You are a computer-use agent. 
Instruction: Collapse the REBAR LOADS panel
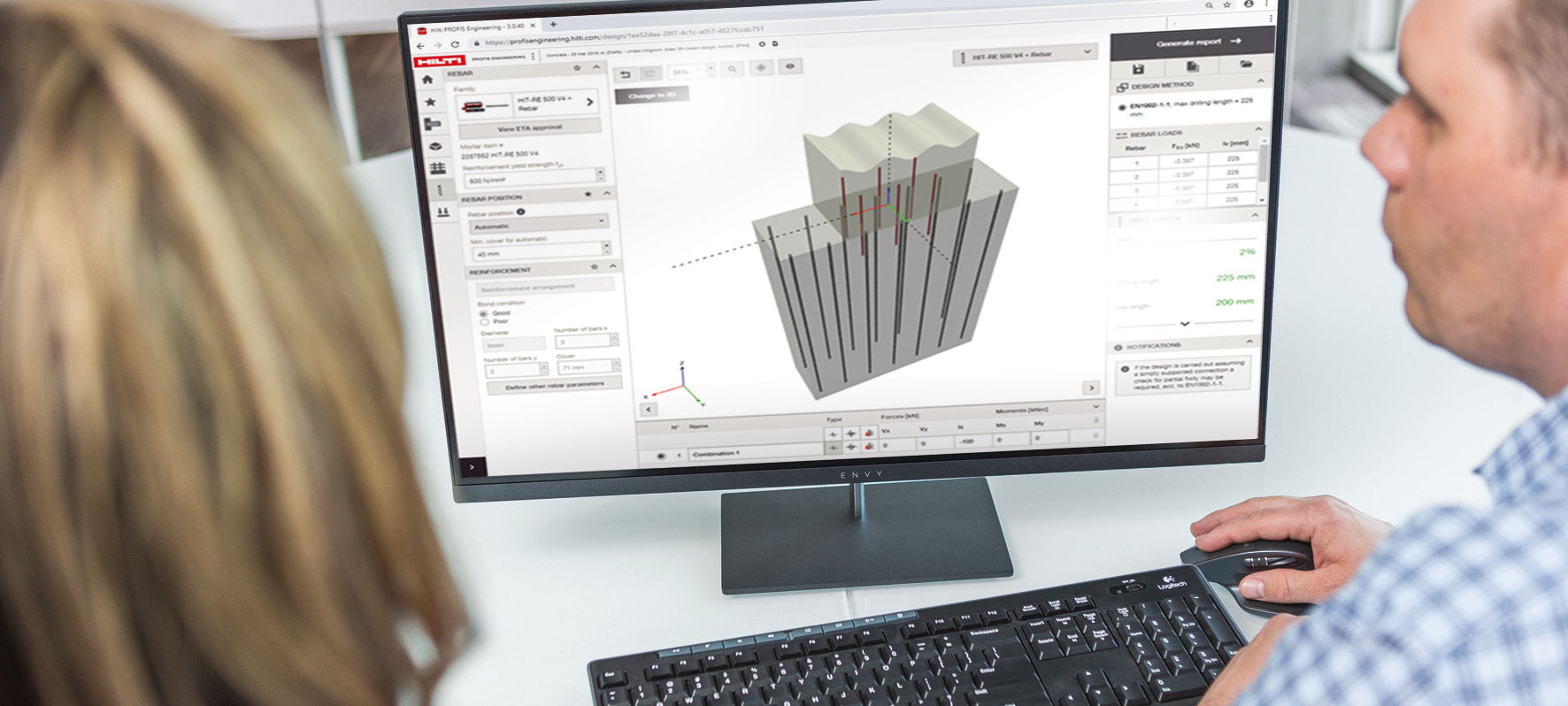click(1258, 129)
